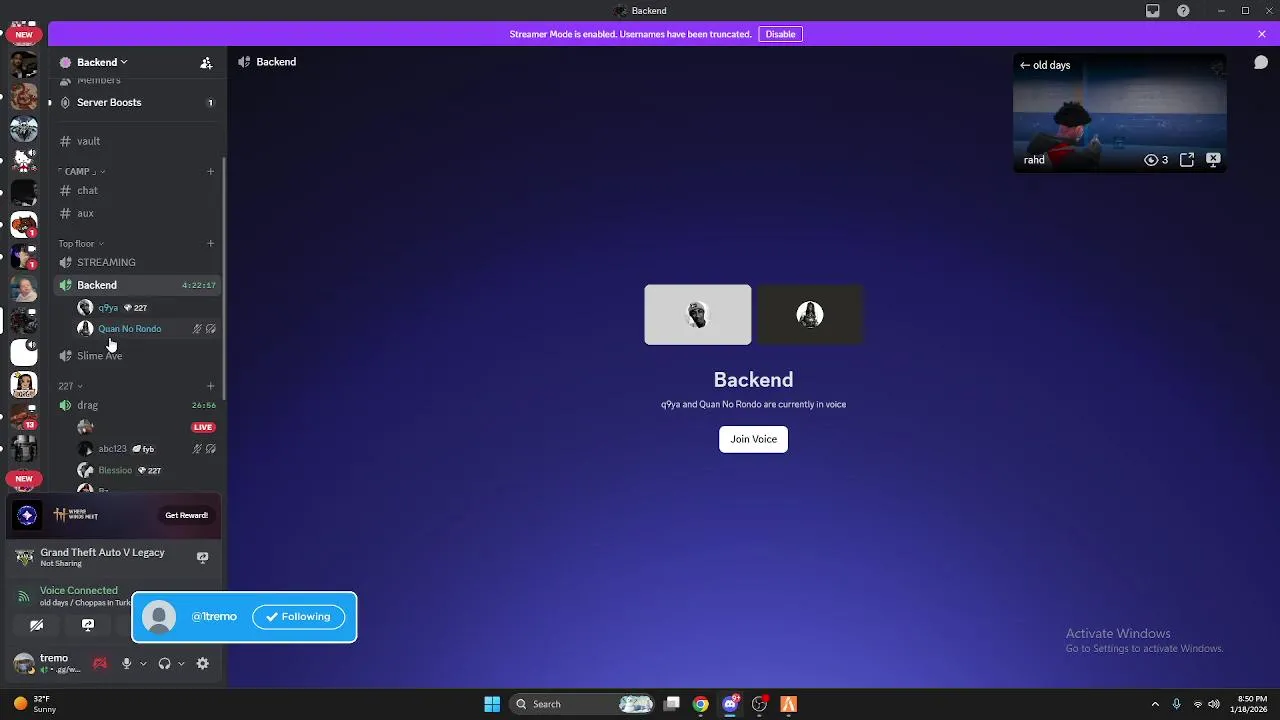
Task: Add a channel to the 227 category
Action: tap(210, 386)
